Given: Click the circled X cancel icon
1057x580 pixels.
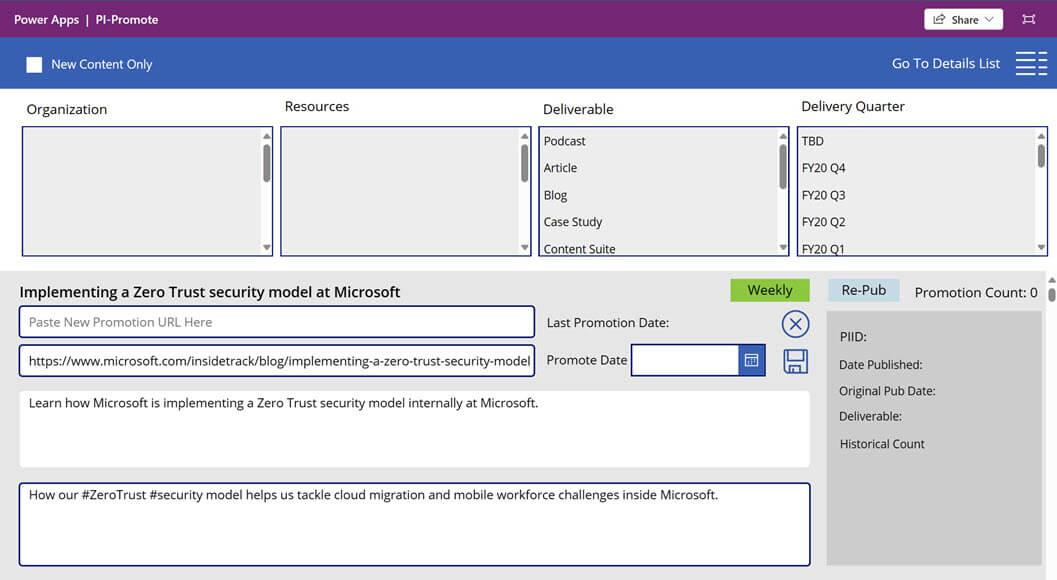Looking at the screenshot, I should pyautogui.click(x=795, y=324).
